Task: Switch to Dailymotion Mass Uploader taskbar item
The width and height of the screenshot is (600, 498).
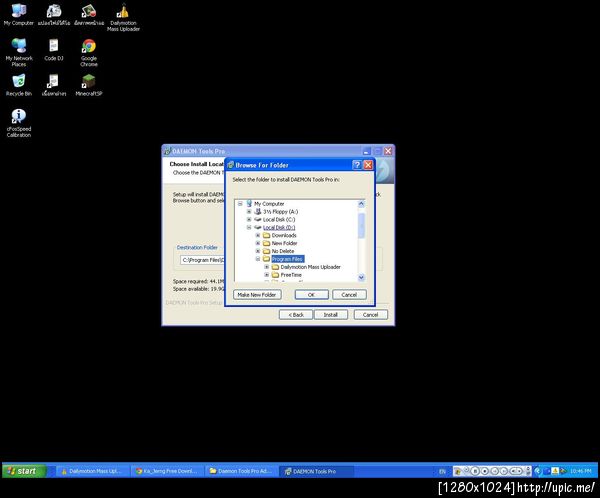Action: [92, 471]
